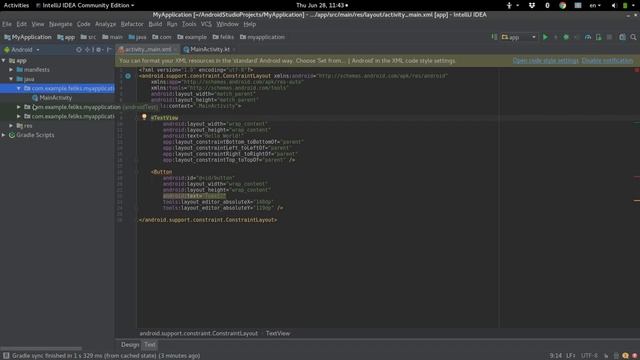Screen dimensions: 640x360
Task: Click the TextView bottom breadcrumb
Action: coord(278,333)
